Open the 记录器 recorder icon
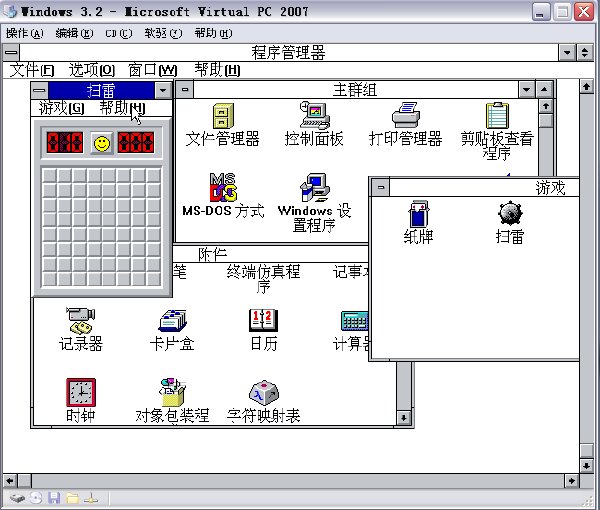The width and height of the screenshot is (600, 510). coord(80,321)
